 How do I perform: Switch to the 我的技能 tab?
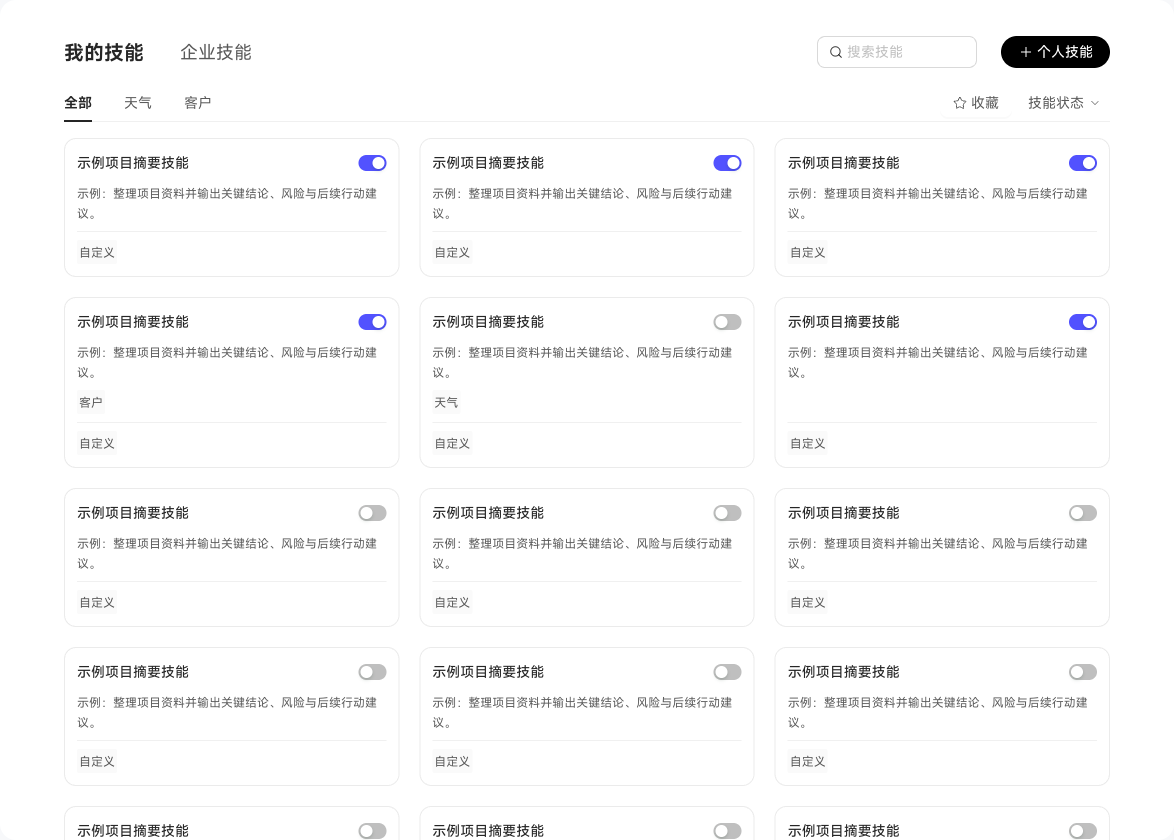tap(104, 52)
